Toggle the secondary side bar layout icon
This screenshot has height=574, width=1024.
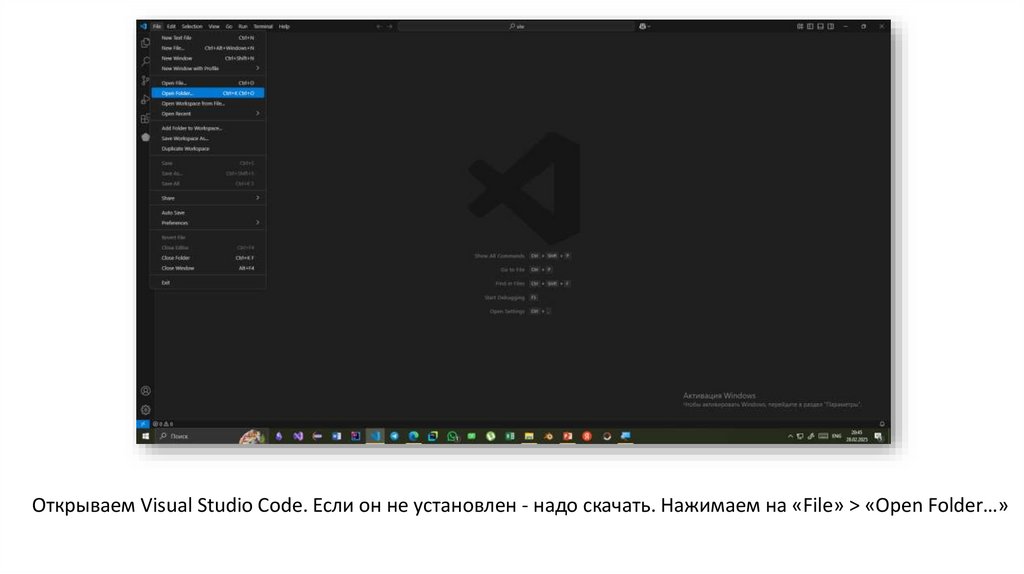[831, 27]
